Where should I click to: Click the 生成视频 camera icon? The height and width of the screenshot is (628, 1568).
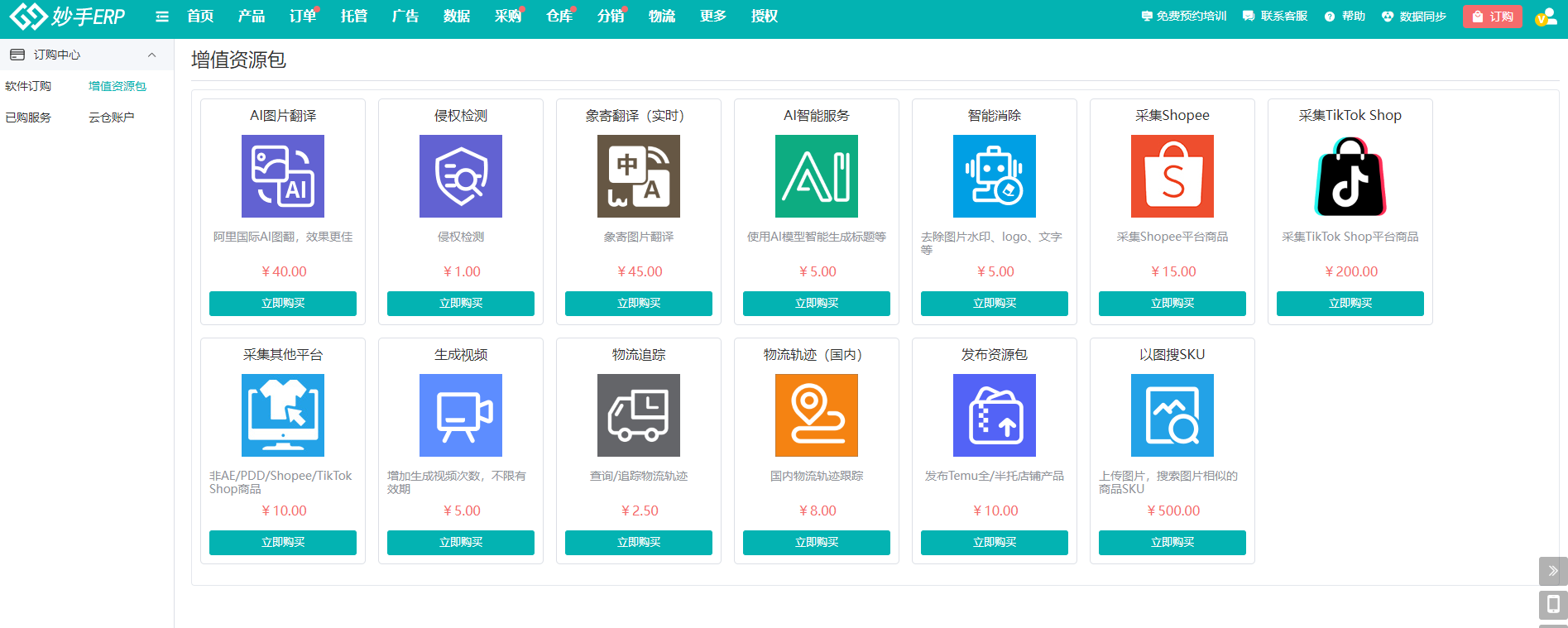[461, 415]
